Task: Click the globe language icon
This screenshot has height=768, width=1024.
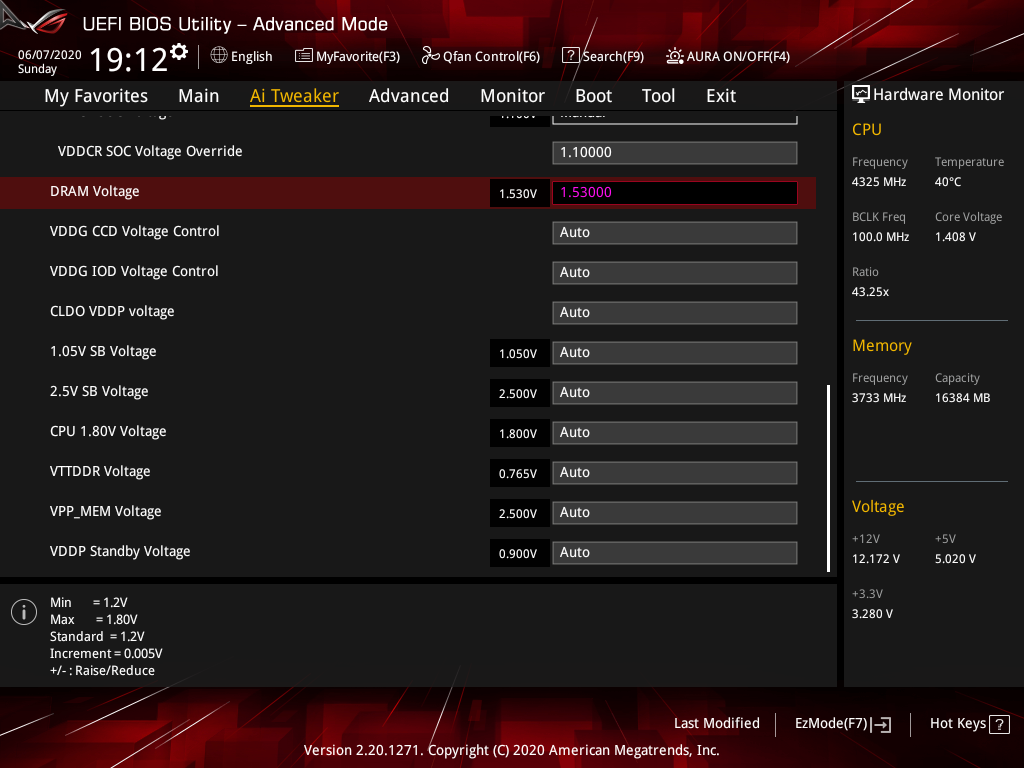Action: click(x=219, y=56)
